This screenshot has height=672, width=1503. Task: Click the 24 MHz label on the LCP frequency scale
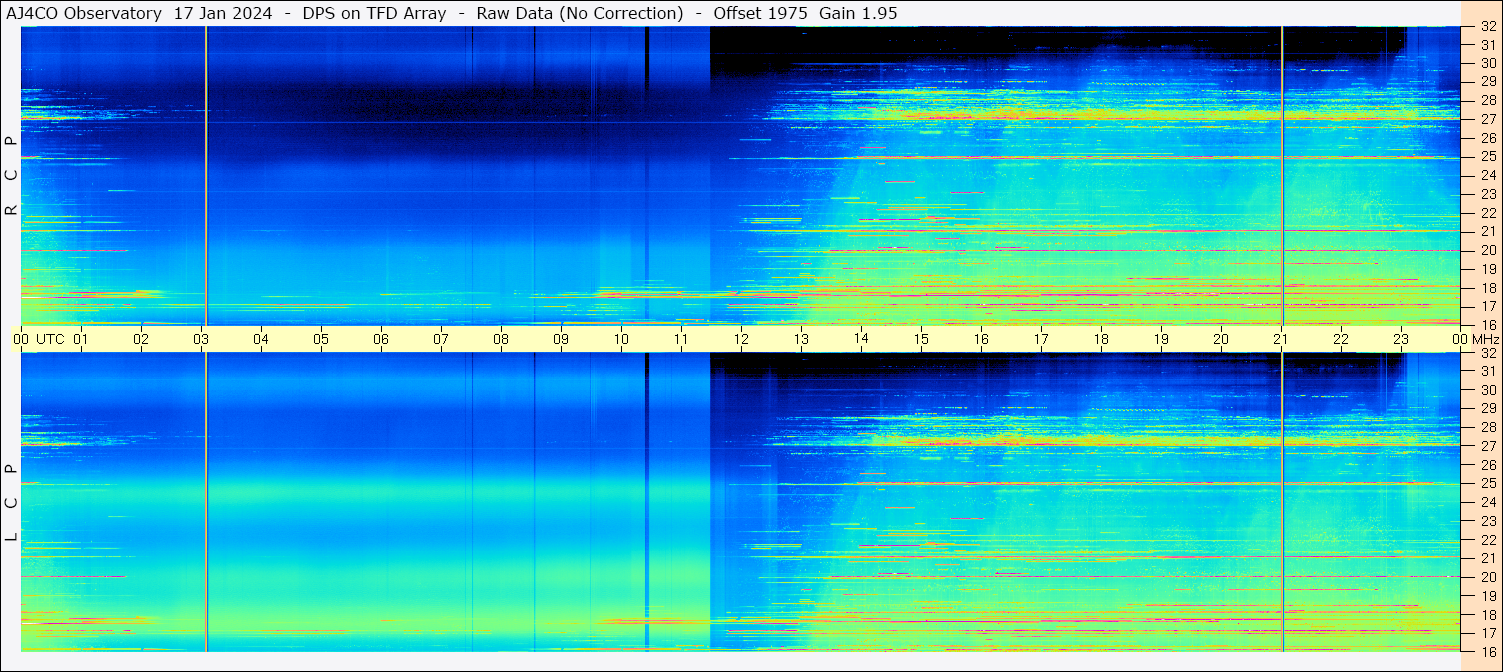point(1488,503)
